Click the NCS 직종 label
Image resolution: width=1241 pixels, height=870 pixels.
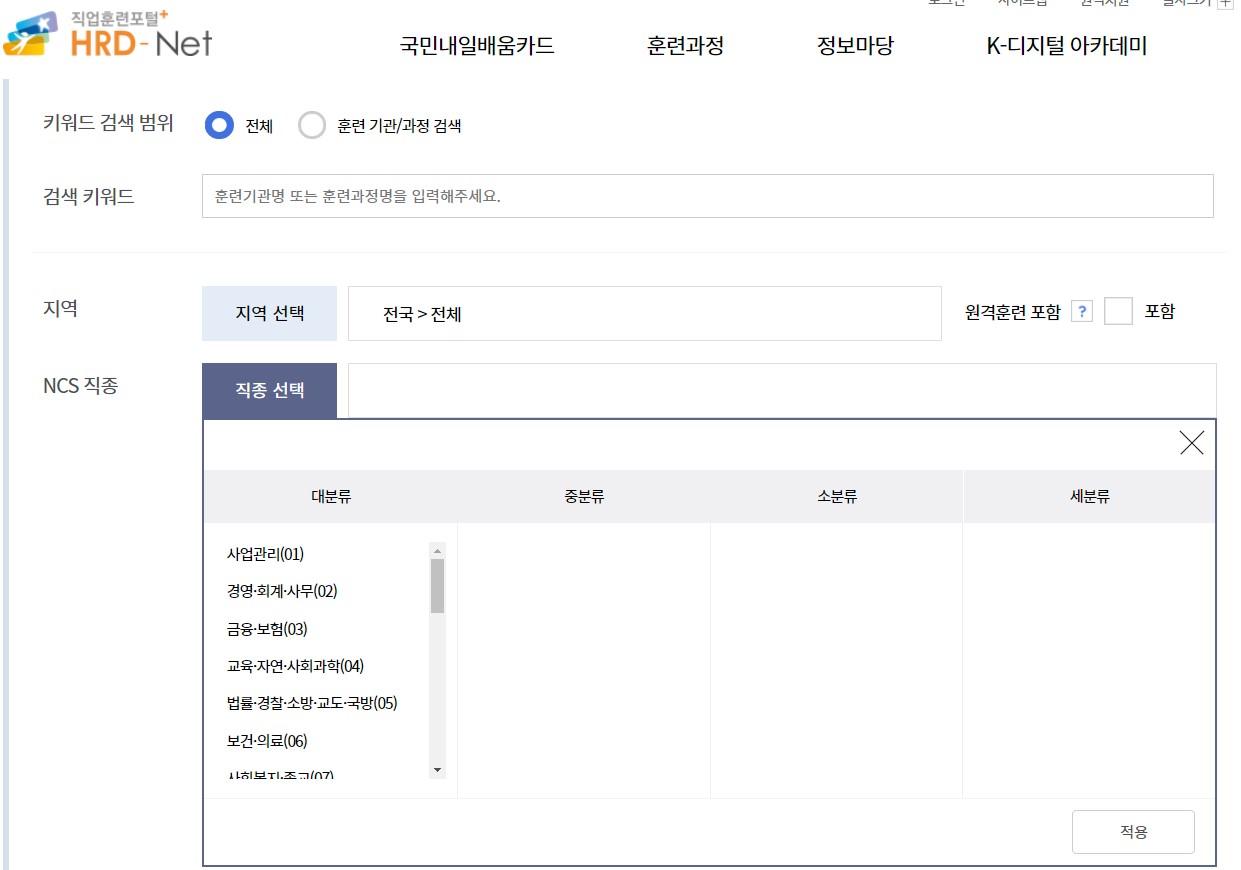click(x=80, y=385)
